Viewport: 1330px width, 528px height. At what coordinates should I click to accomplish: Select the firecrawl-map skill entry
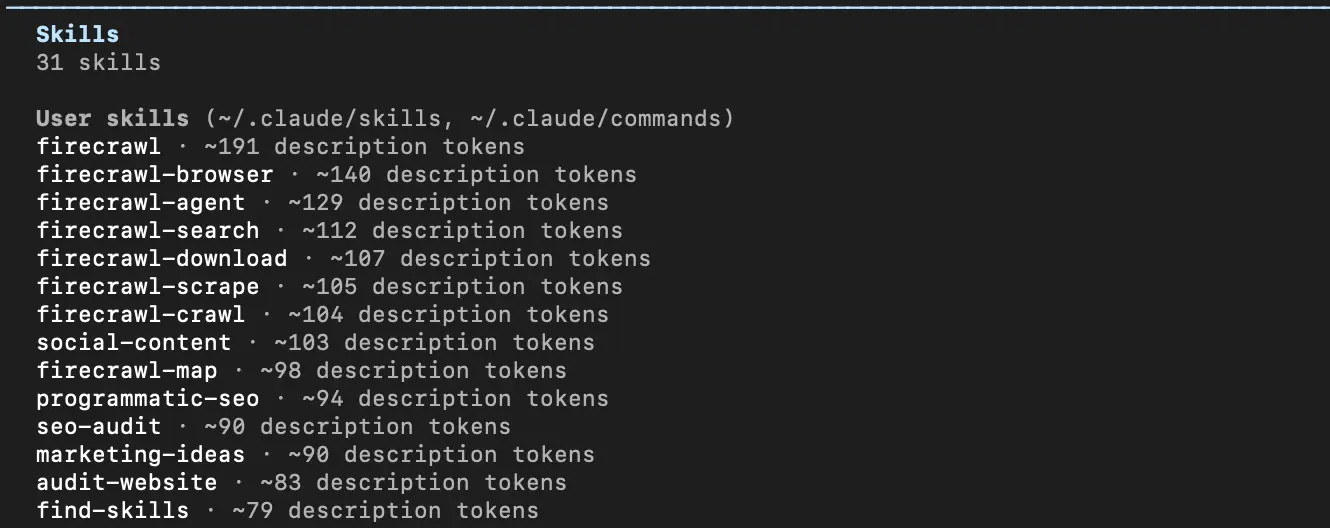tap(126, 370)
